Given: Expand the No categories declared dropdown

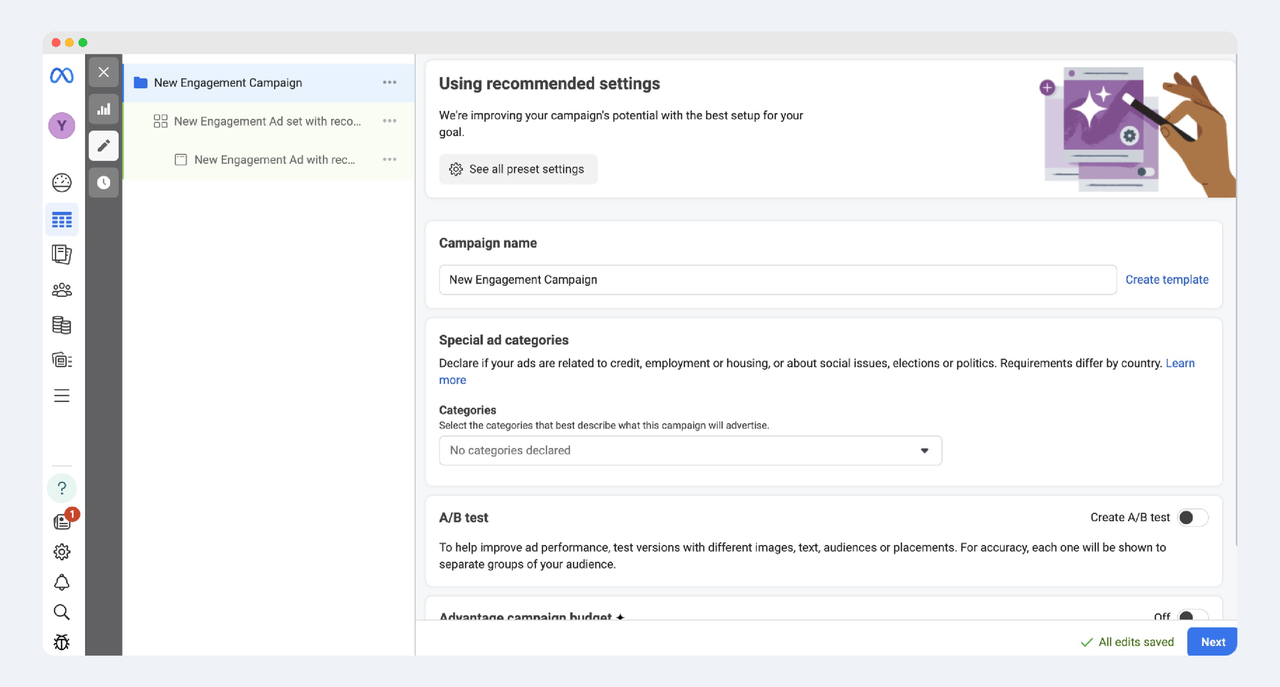Looking at the screenshot, I should pyautogui.click(x=690, y=451).
